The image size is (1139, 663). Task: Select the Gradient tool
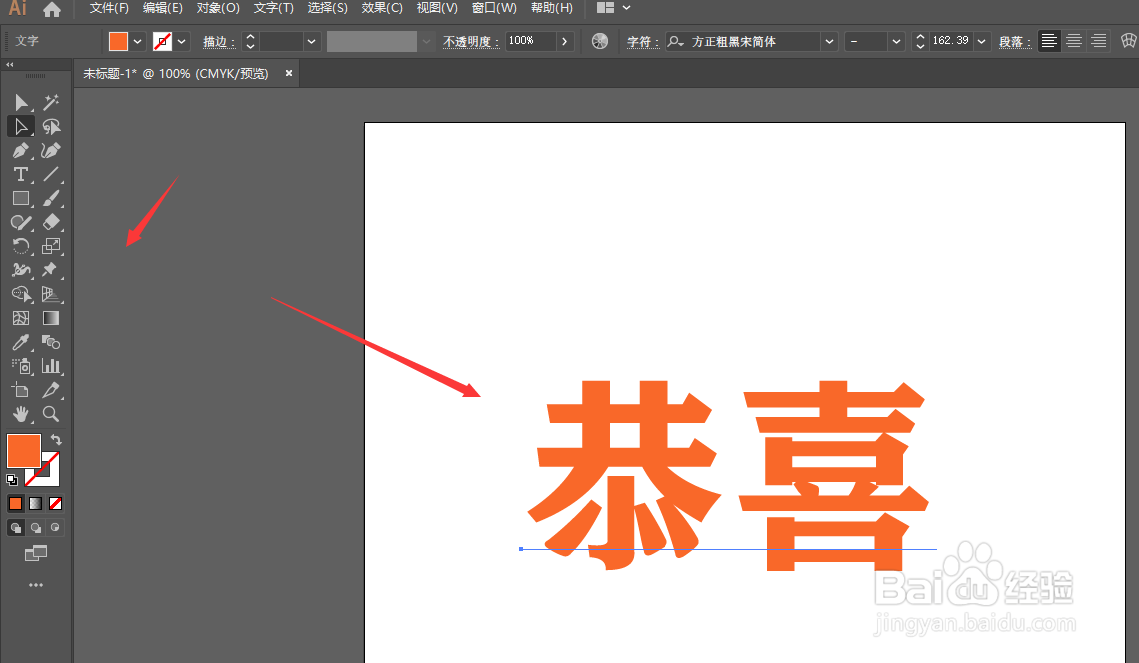point(51,318)
